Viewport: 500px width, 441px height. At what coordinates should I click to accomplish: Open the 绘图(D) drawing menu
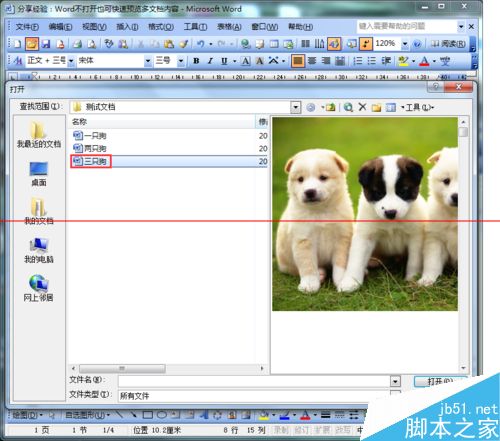27,415
